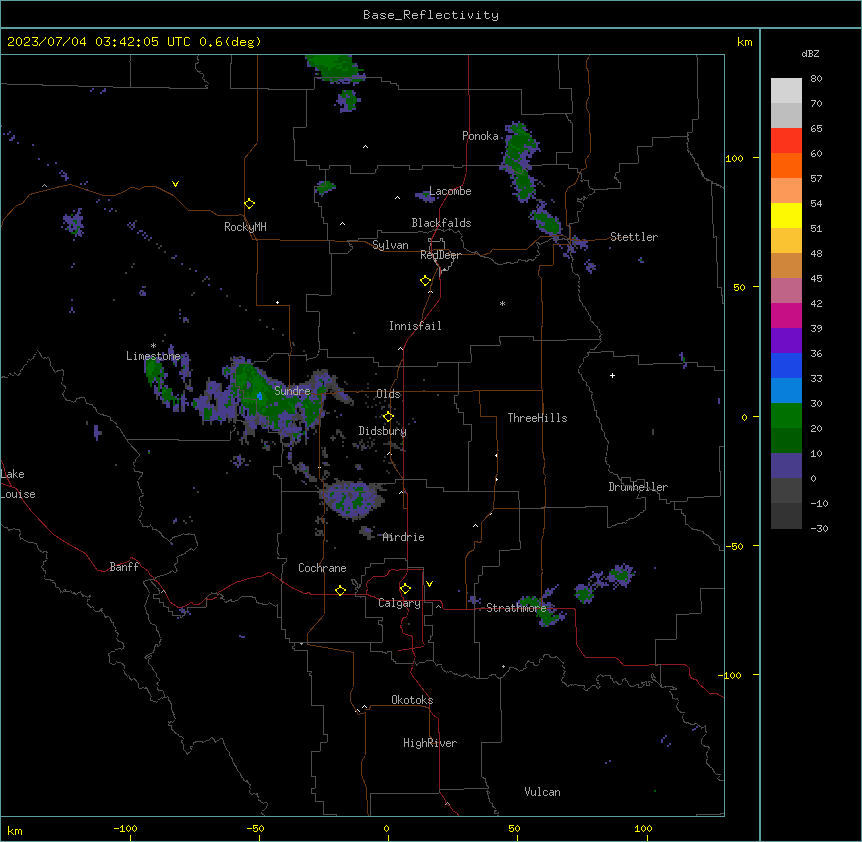862x842 pixels.
Task: Click the Ponoka city label
Action: (480, 136)
